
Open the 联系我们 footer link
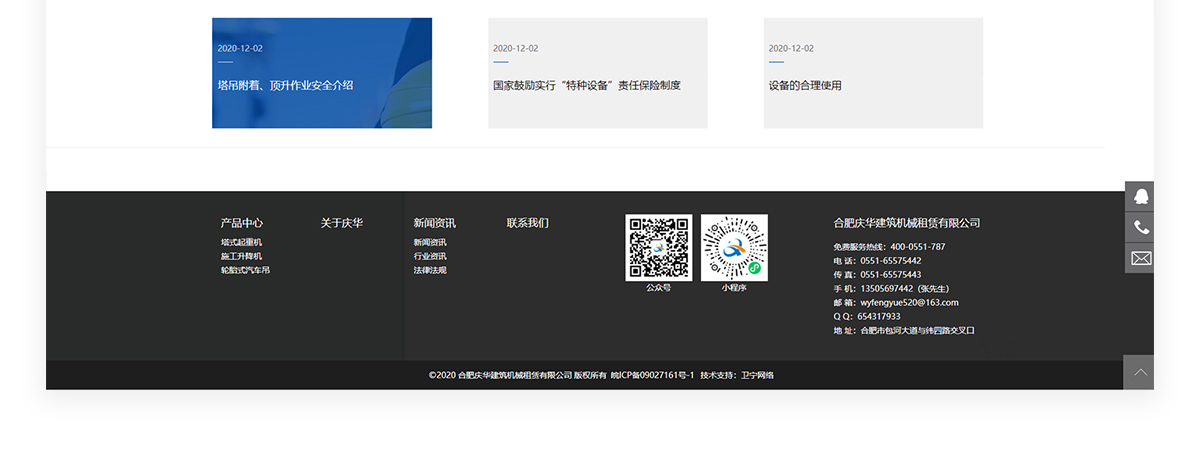point(528,223)
